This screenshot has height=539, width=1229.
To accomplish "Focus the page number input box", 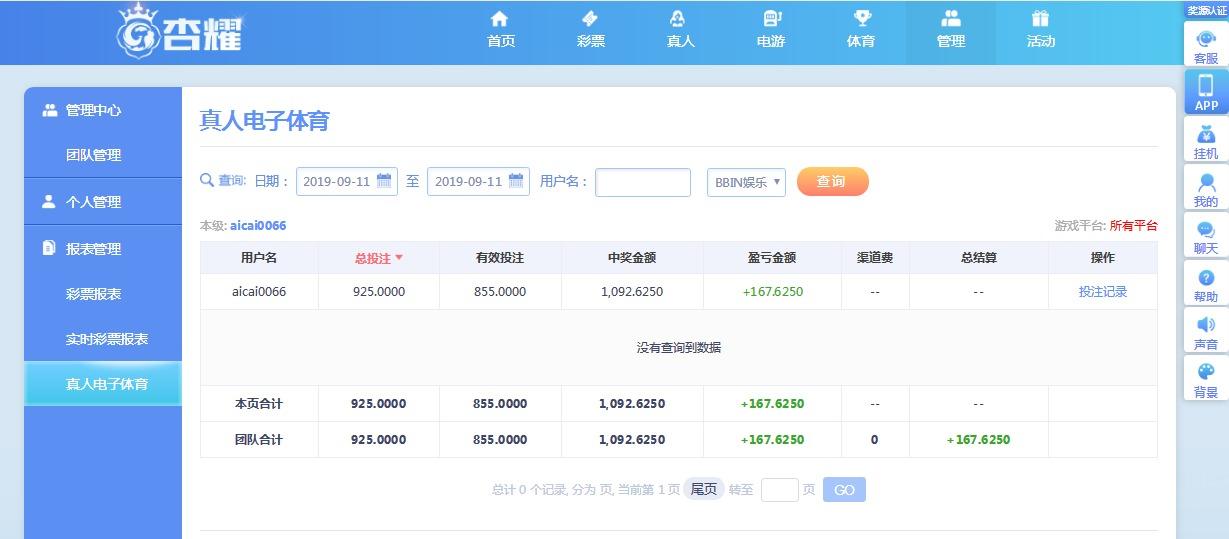I will pos(780,490).
